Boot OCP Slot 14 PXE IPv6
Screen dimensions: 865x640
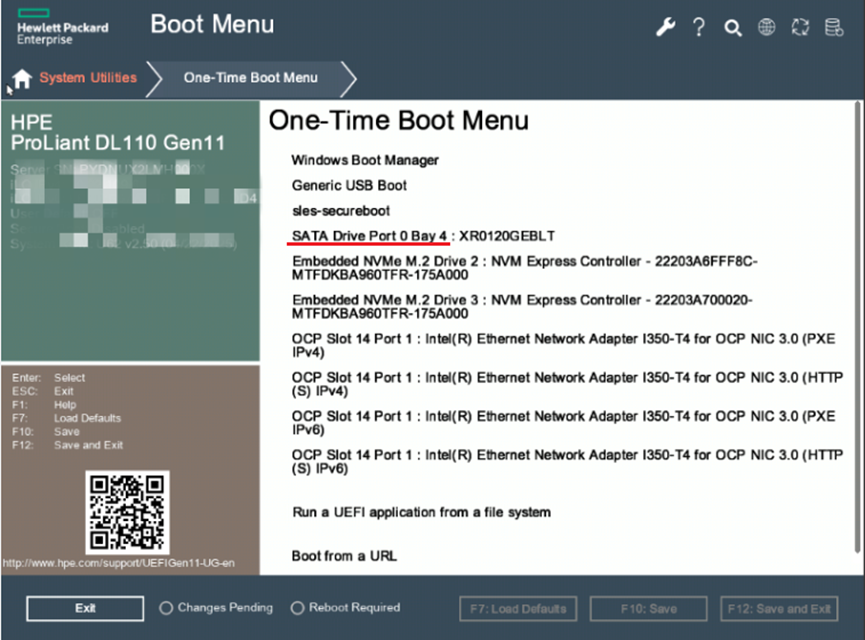point(563,423)
